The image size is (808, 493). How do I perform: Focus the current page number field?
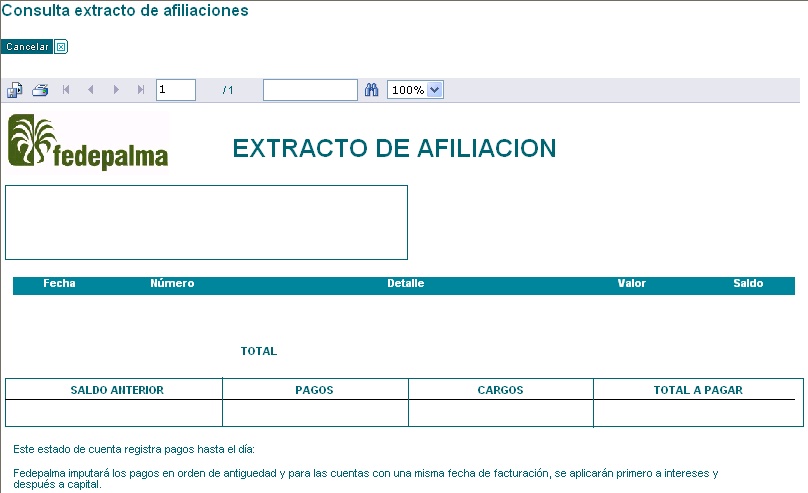176,90
